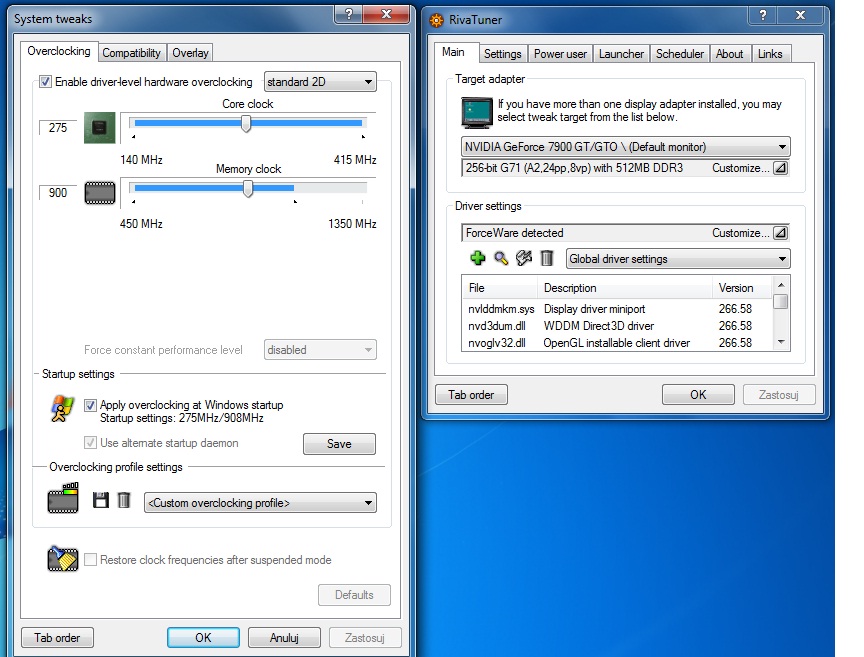Image resolution: width=864 pixels, height=657 pixels.
Task: Switch to the Overlay tab
Action: pyautogui.click(x=190, y=53)
